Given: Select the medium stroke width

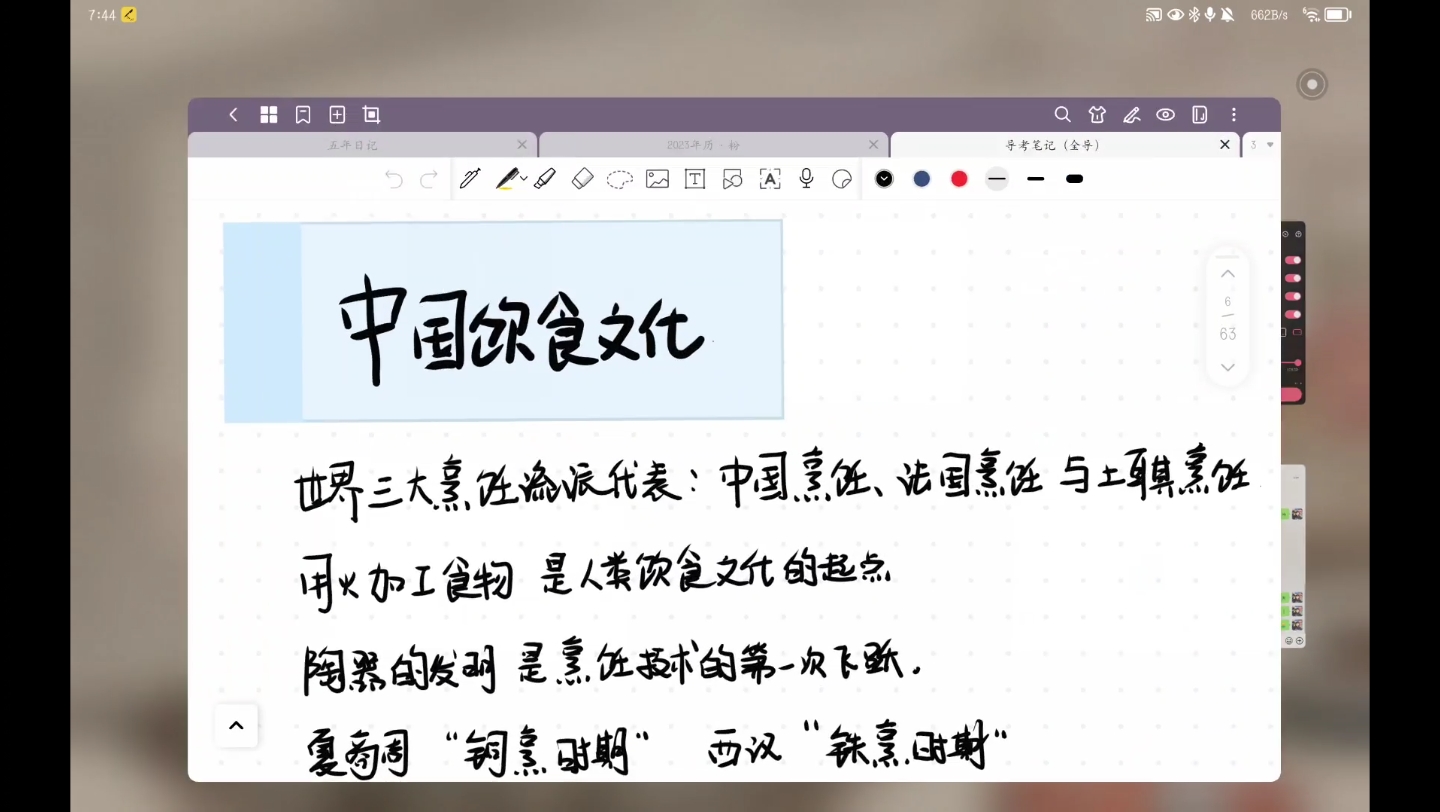Looking at the screenshot, I should [x=1036, y=179].
